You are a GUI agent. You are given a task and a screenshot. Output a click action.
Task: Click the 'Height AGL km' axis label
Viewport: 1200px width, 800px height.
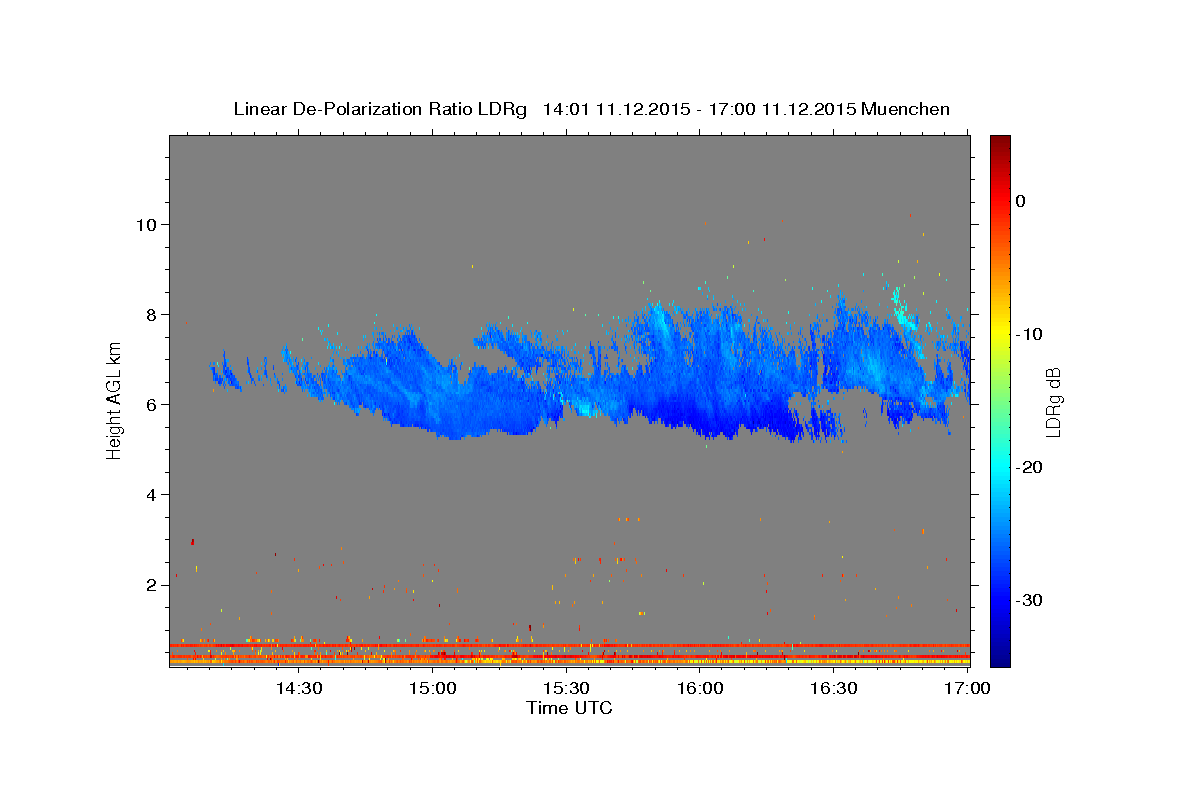pos(115,401)
